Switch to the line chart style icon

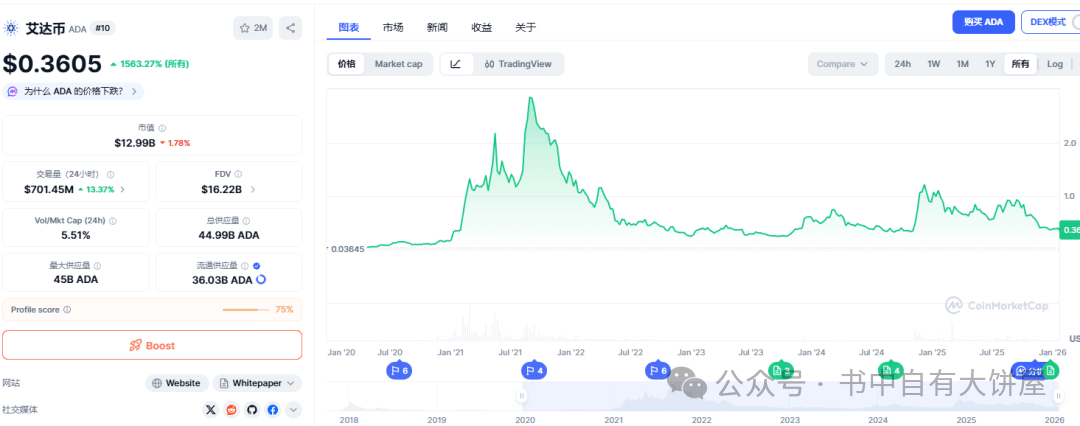[456, 64]
